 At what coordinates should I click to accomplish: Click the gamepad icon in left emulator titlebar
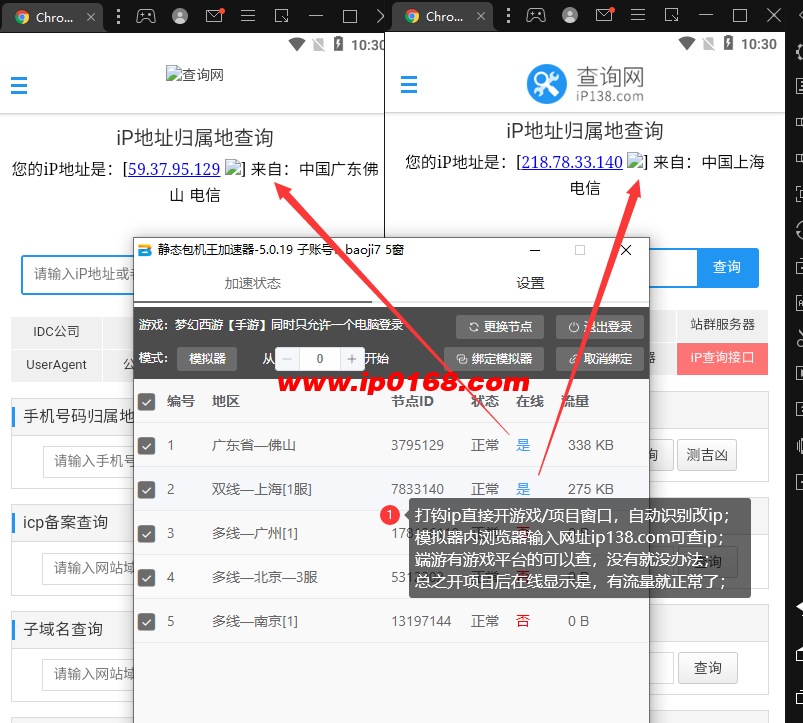pos(146,16)
